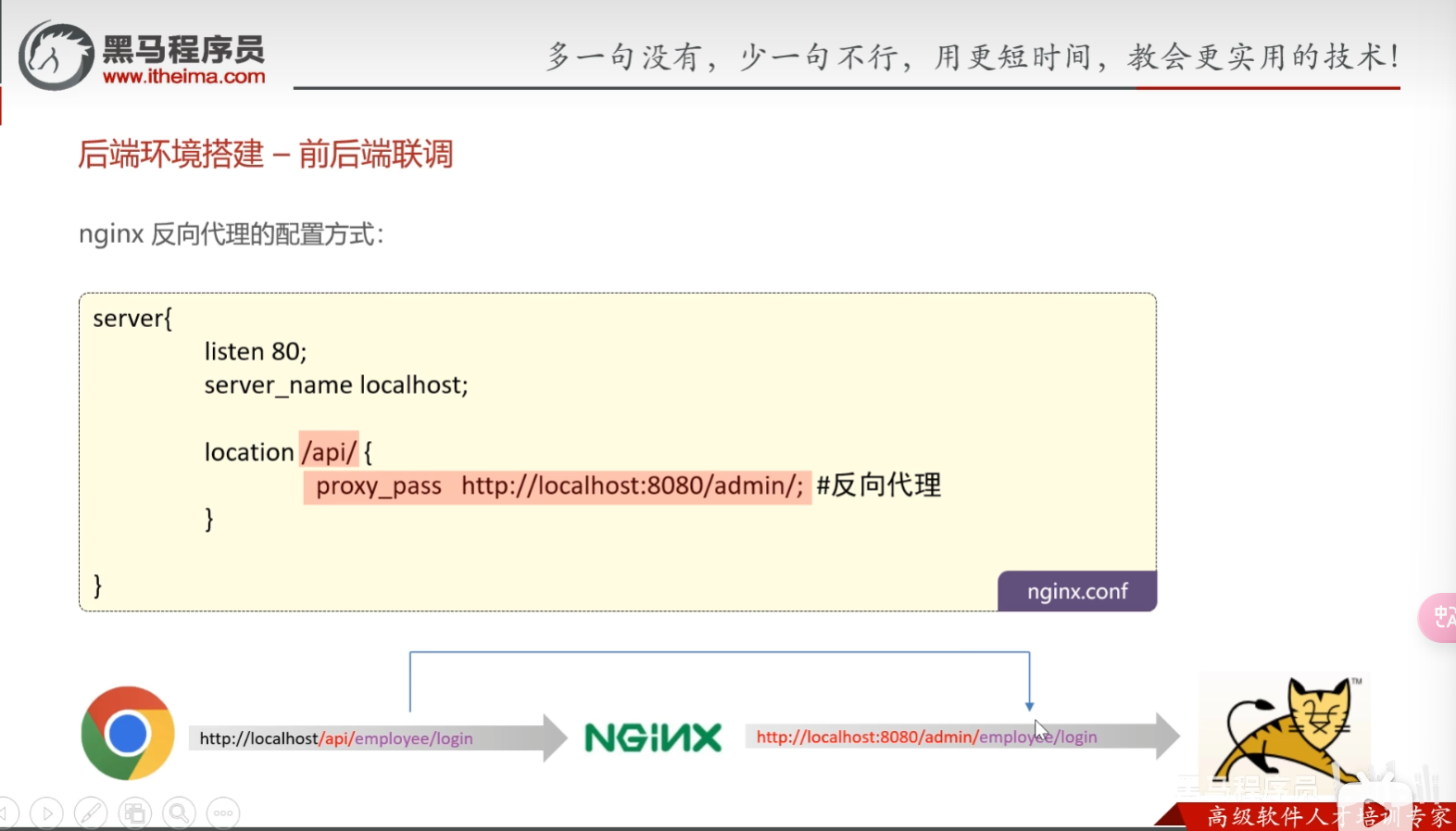Click the NGINX logo in diagram

pos(653,737)
